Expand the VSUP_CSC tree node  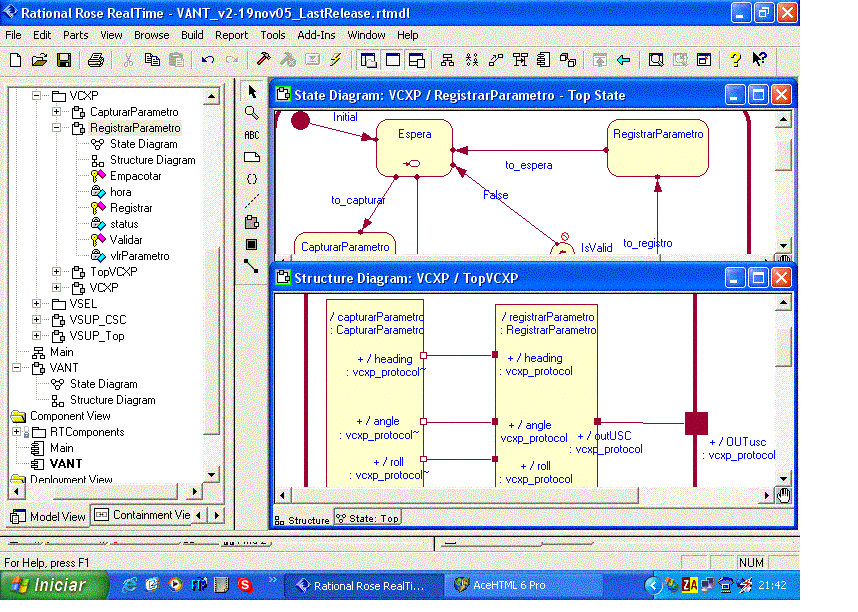[x=36, y=319]
